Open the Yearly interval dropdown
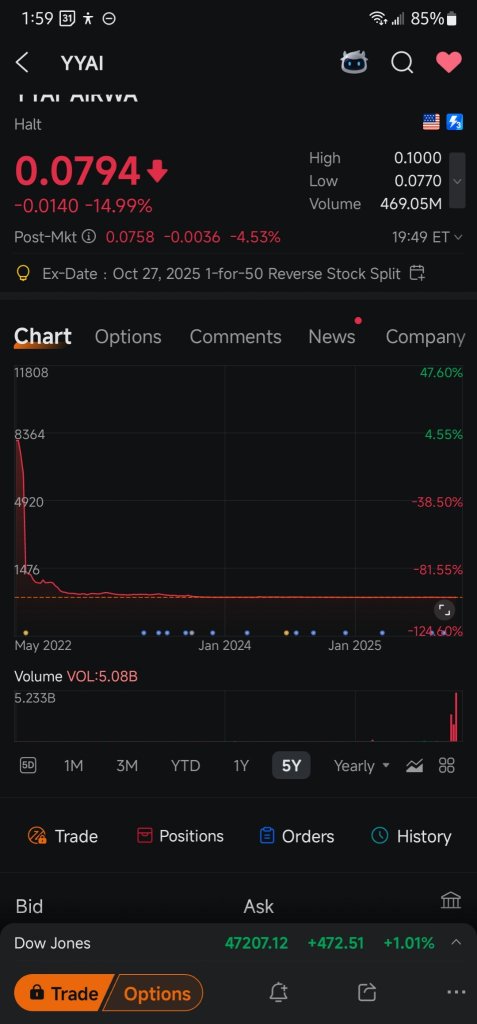Image resolution: width=477 pixels, height=1024 pixels. [361, 765]
